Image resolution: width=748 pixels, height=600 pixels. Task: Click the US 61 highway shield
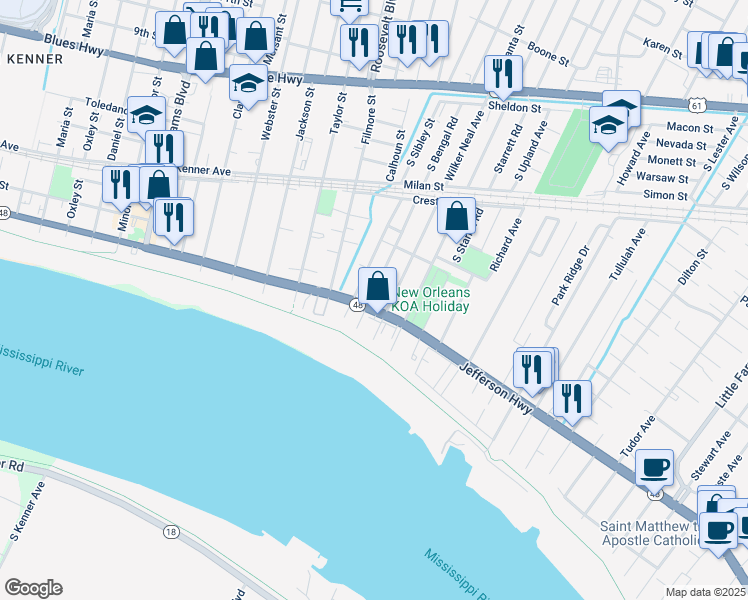(697, 106)
